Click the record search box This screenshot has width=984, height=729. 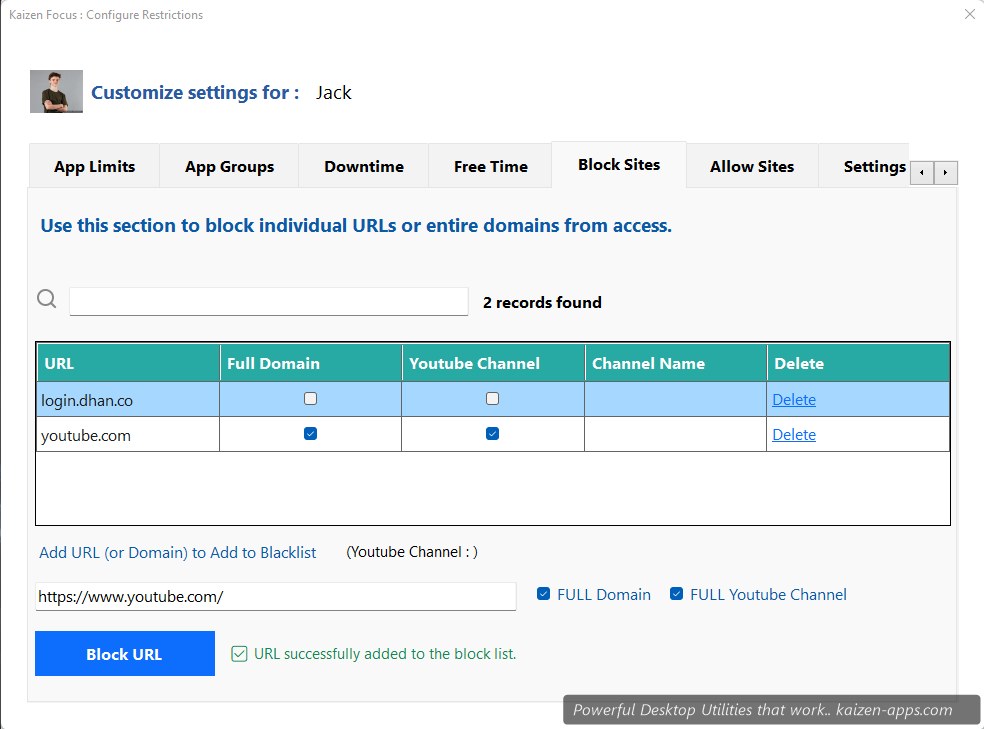point(268,300)
